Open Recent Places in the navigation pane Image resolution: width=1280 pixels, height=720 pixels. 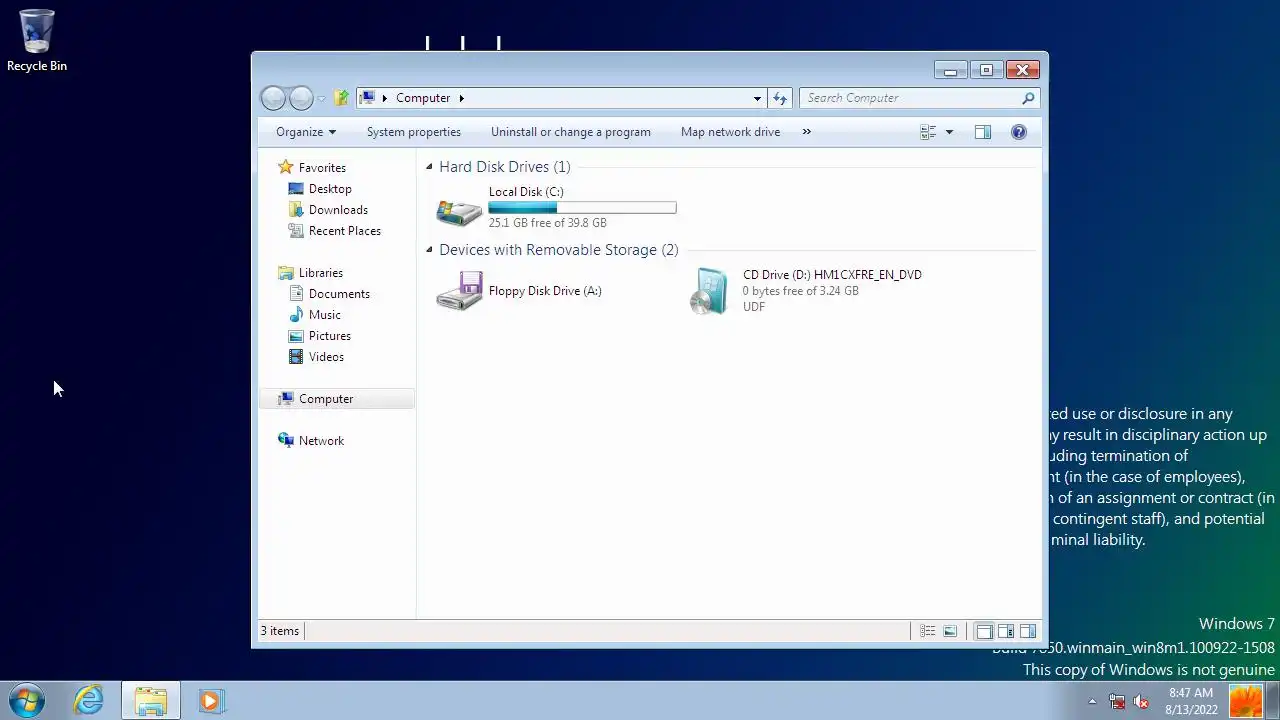pos(345,231)
